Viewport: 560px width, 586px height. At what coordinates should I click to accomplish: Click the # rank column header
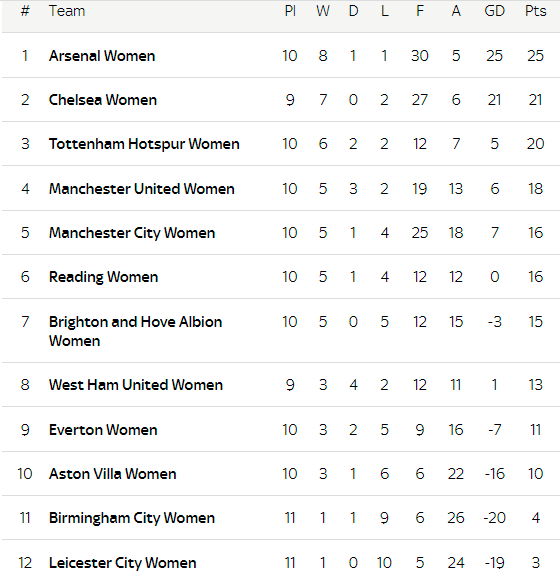point(25,11)
